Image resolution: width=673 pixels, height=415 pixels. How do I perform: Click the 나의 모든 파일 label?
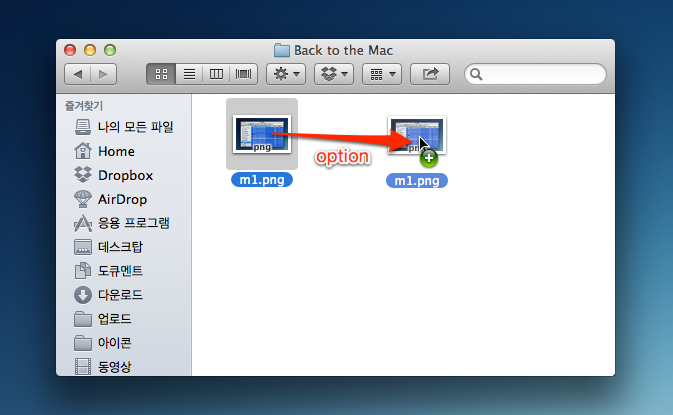tap(136, 127)
